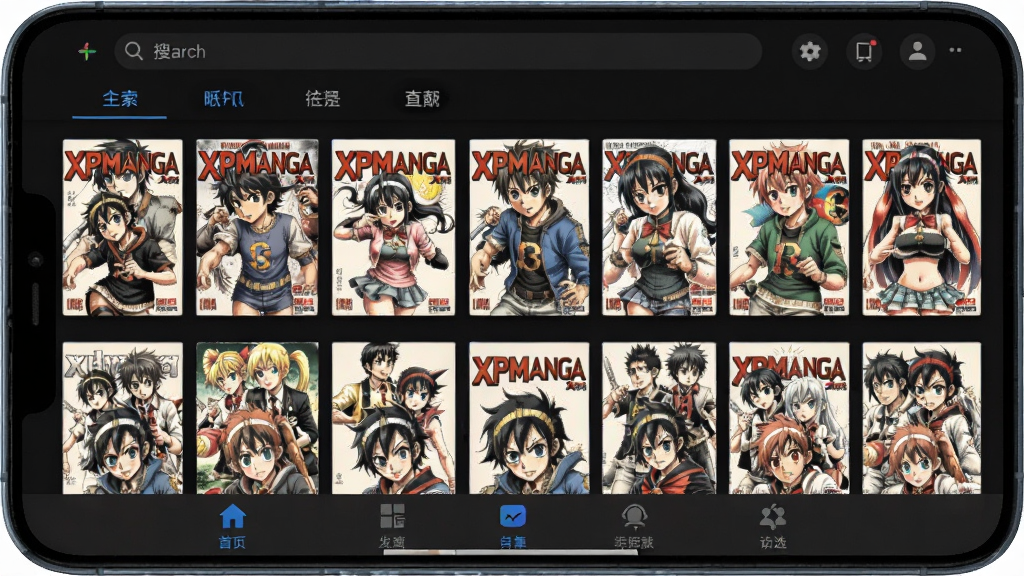Open XPMANGA cover with silver-haired girl
Image resolution: width=1024 pixels, height=576 pixels.
pos(789,418)
